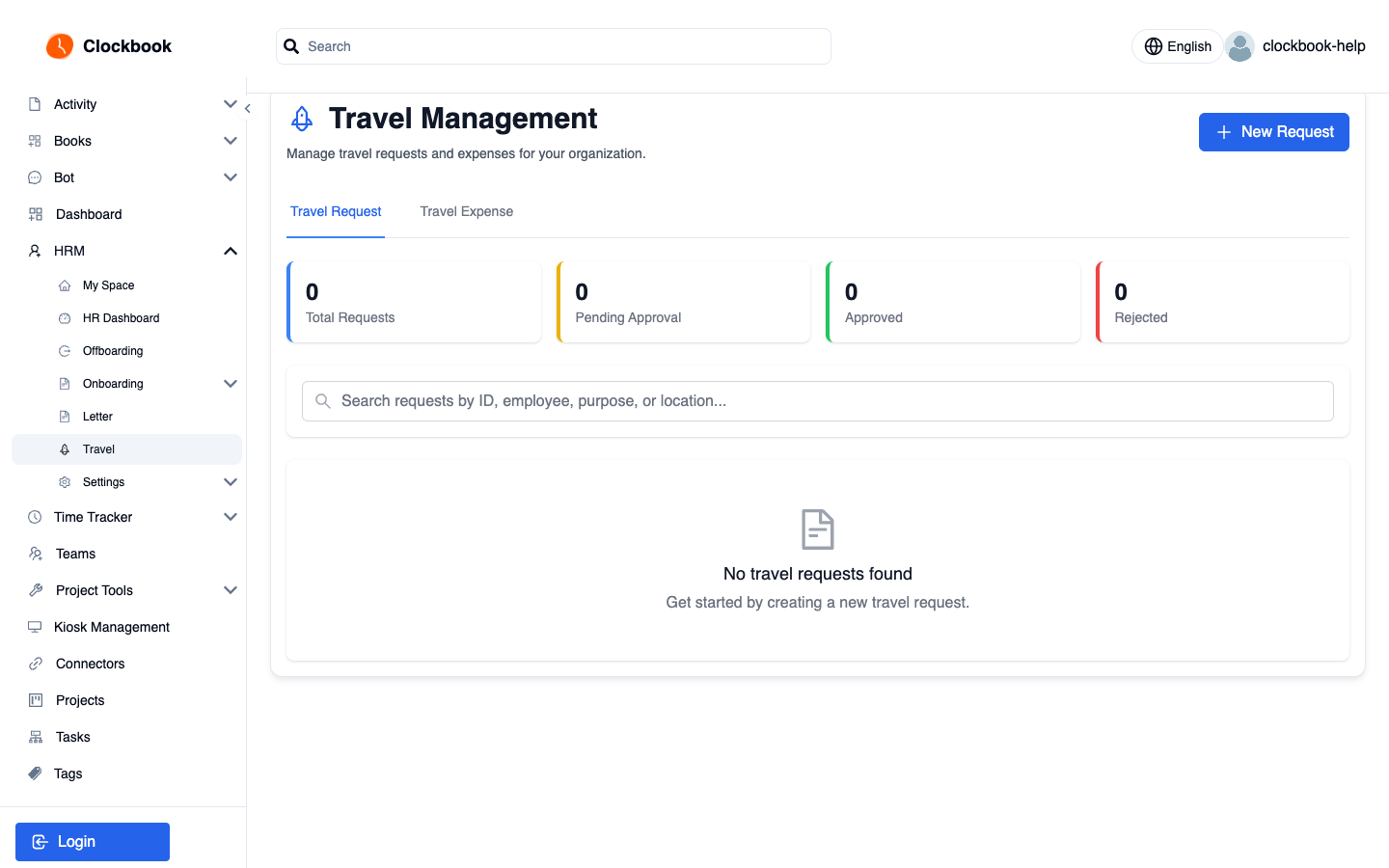
Task: Click the search requests by ID field
Action: tap(818, 401)
